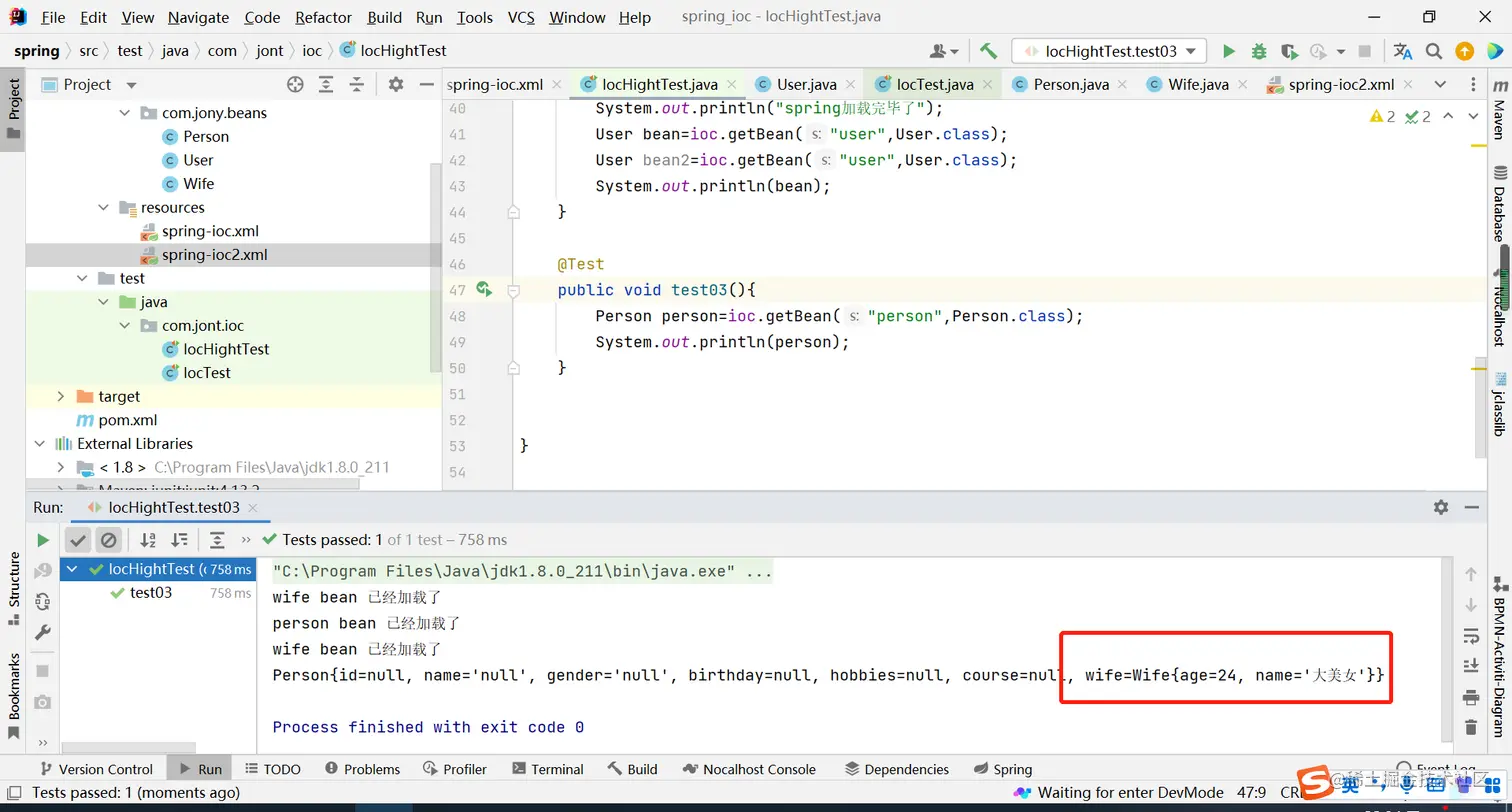The width and height of the screenshot is (1512, 812).
Task: Open Nocalhost Console tool window
Action: [x=750, y=769]
